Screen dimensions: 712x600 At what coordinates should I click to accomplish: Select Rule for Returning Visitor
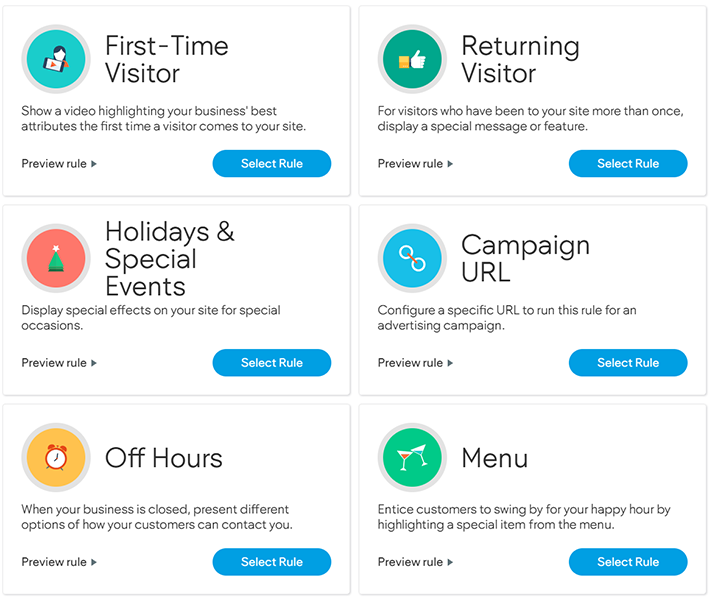[627, 164]
